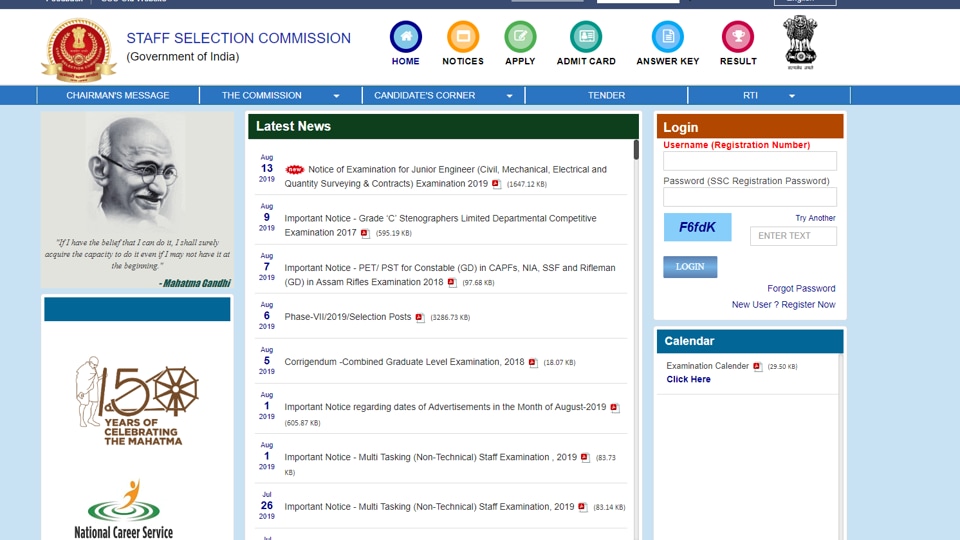Open the Tender menu item
Viewport: 960px width, 540px height.
[606, 96]
